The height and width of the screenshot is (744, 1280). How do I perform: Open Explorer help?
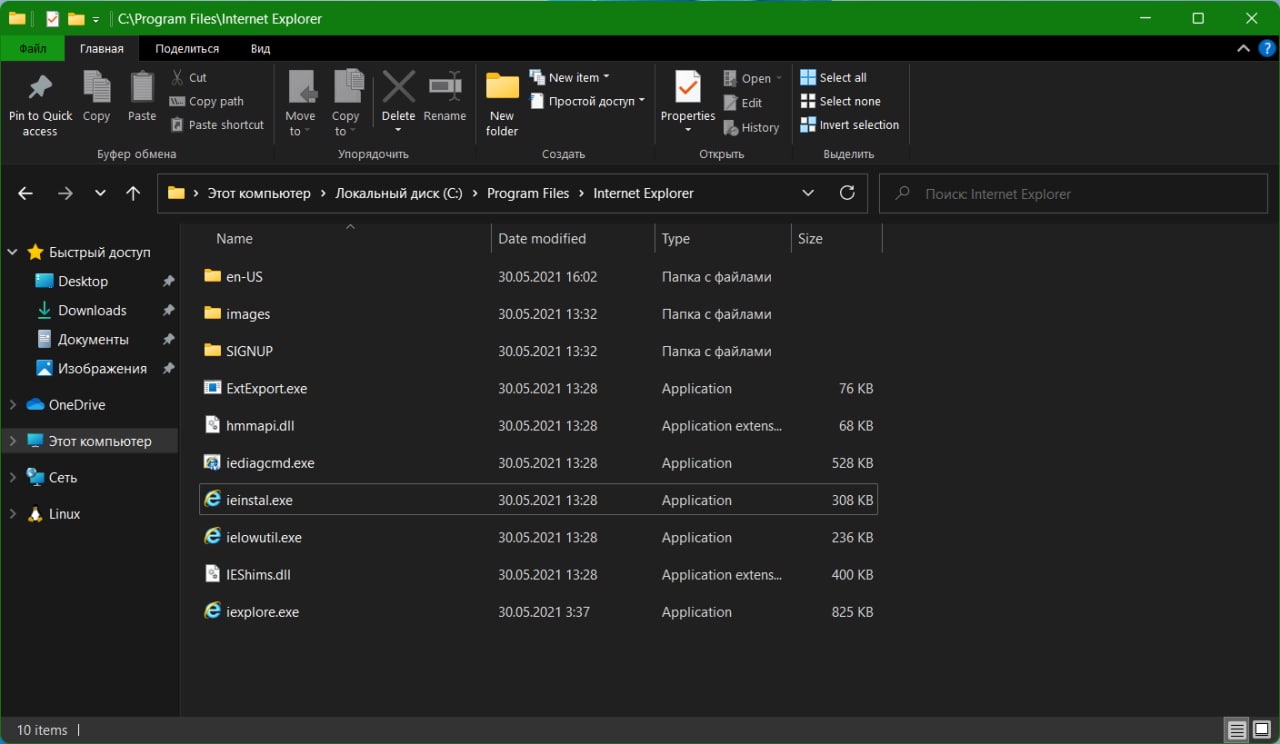coord(1265,48)
